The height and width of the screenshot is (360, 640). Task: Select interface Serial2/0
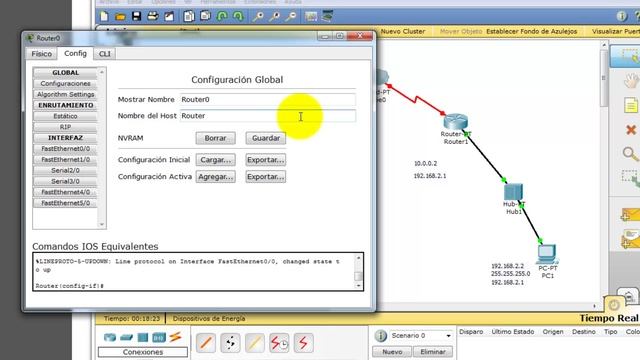(65, 170)
